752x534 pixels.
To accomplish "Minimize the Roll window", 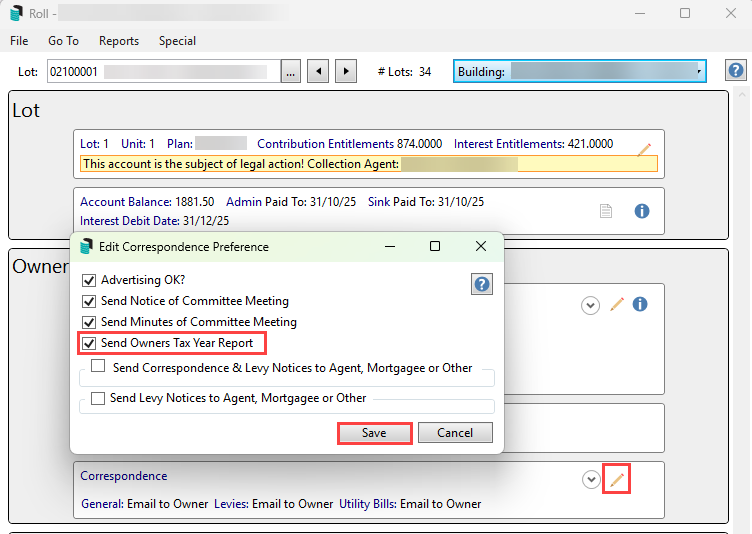I will (x=640, y=13).
